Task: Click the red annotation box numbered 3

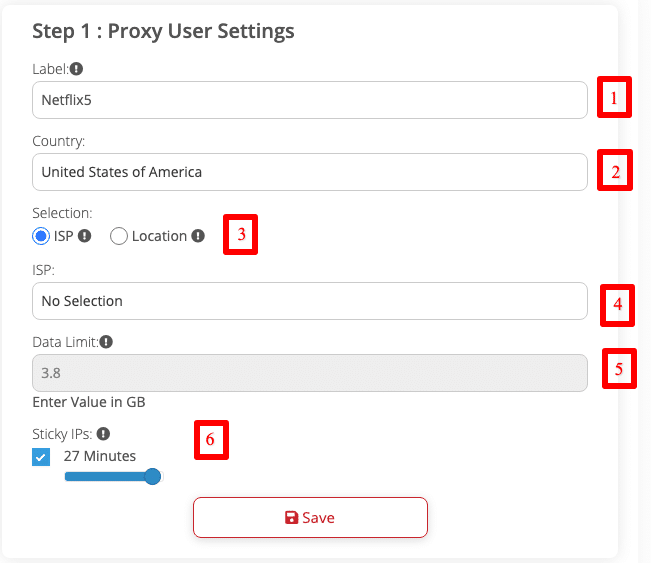Action: click(x=240, y=235)
